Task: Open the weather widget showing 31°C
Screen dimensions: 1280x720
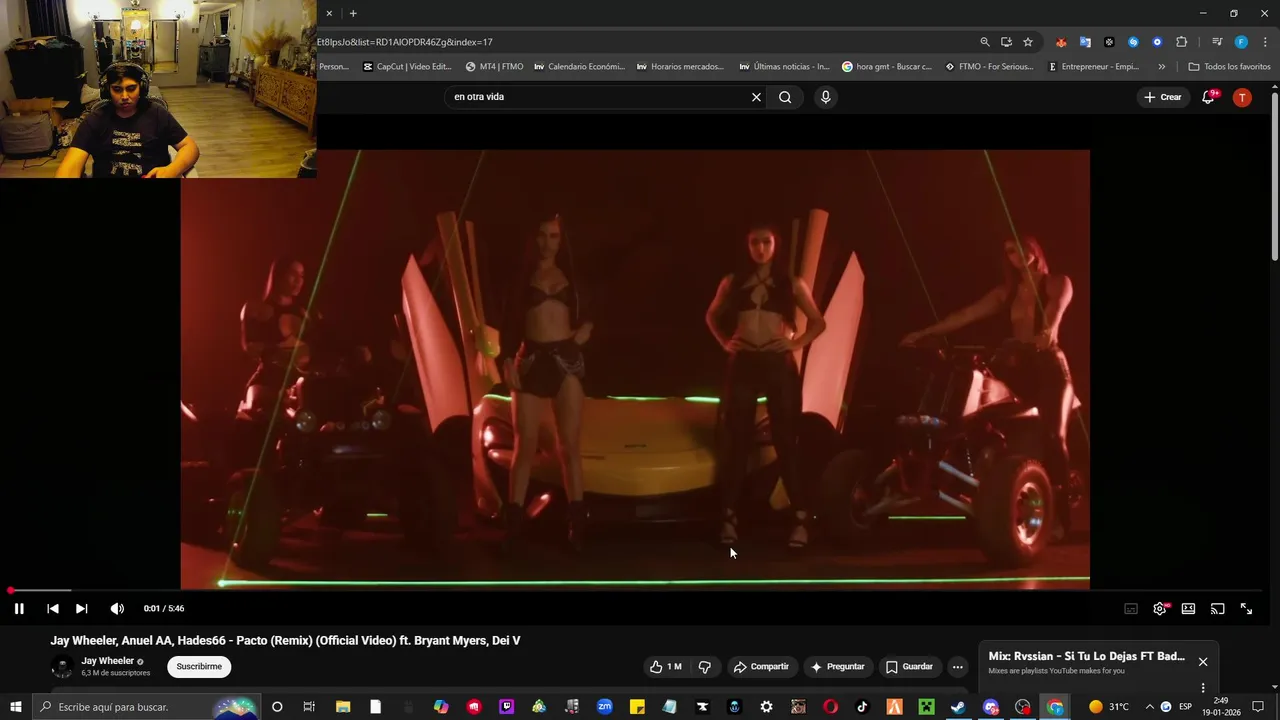Action: pos(1108,707)
